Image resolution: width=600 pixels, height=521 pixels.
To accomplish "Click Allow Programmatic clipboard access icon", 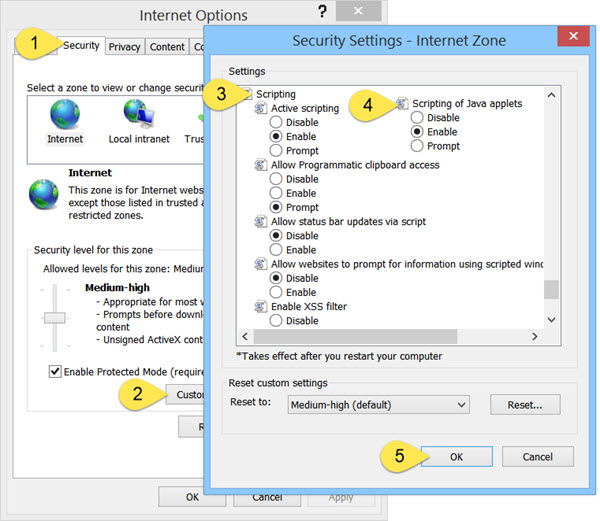I will [261, 165].
